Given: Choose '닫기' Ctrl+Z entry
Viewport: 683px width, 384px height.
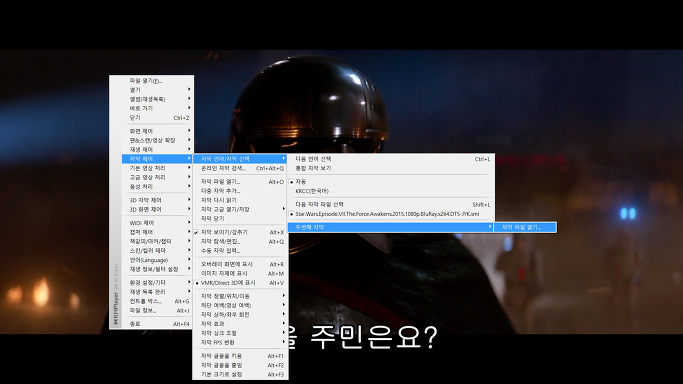Looking at the screenshot, I should [157, 118].
